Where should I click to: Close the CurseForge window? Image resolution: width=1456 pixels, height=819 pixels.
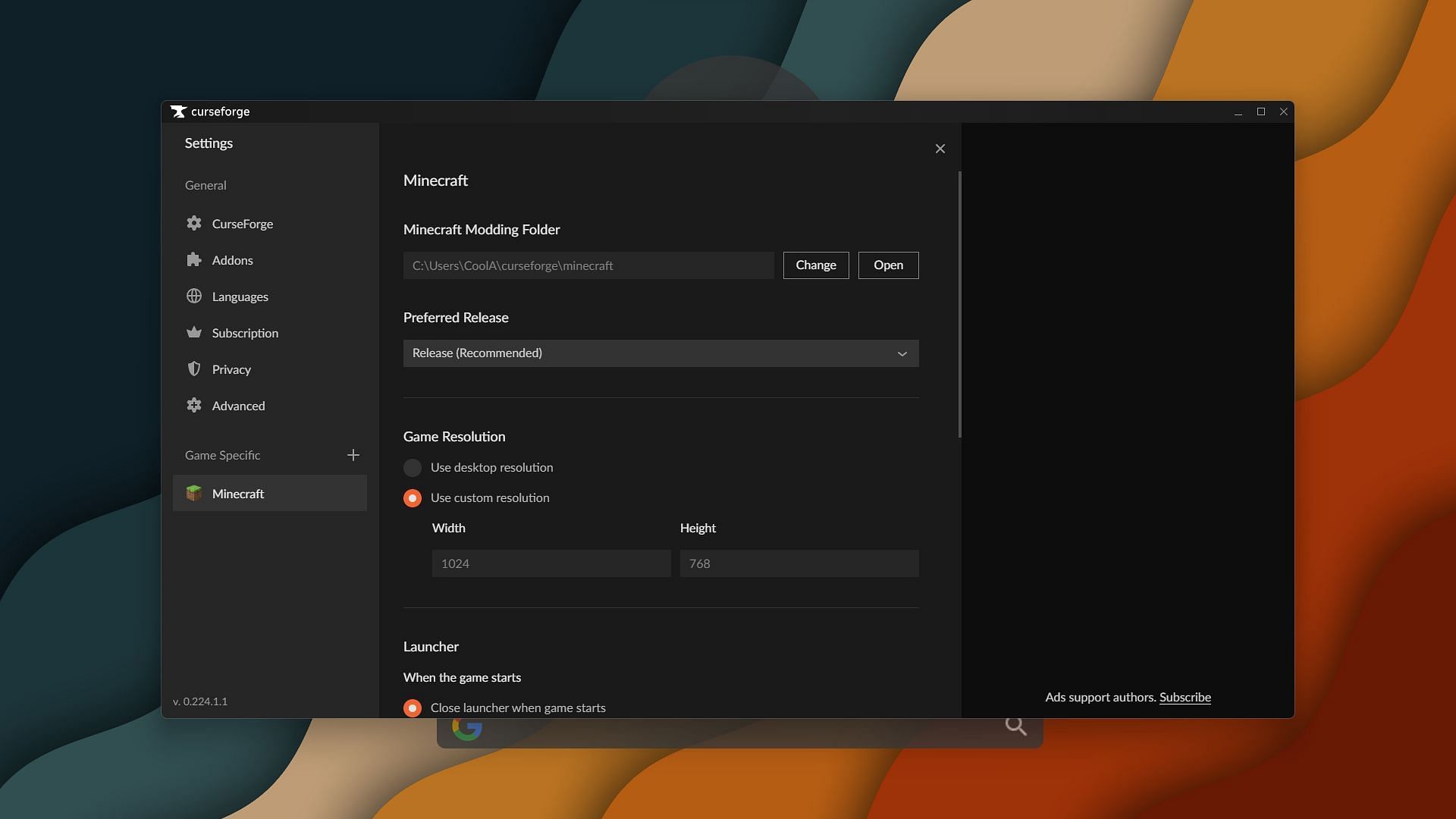(x=1284, y=111)
